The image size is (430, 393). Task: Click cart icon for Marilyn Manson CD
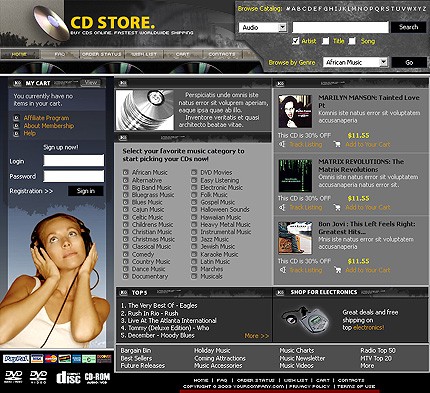pos(337,144)
